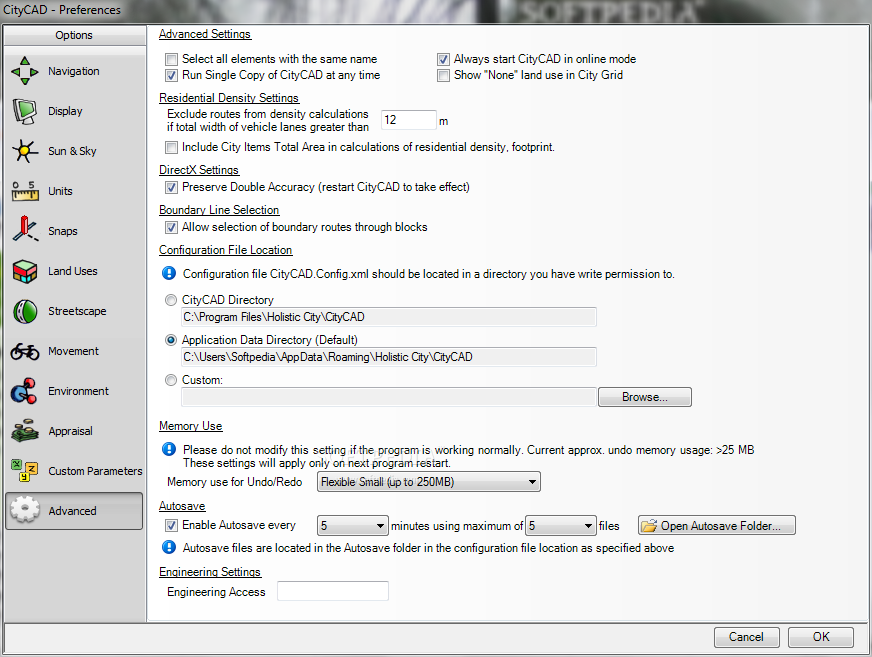Click the Streetscape green icon
The image size is (872, 657).
[24, 311]
